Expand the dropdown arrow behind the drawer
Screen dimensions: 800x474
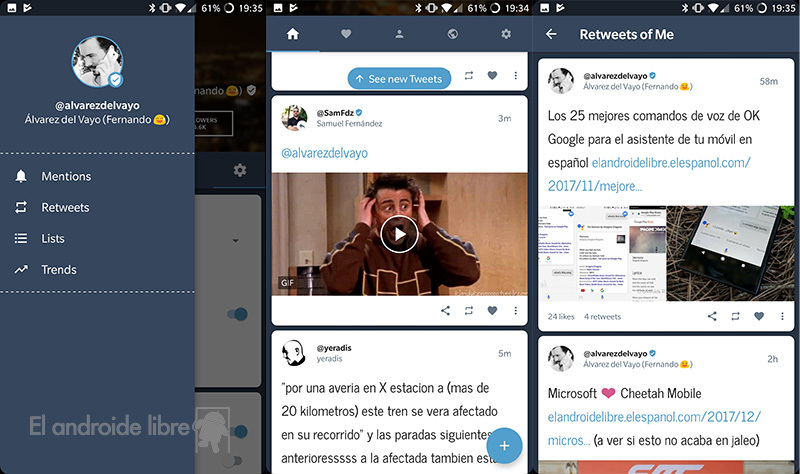[x=235, y=240]
